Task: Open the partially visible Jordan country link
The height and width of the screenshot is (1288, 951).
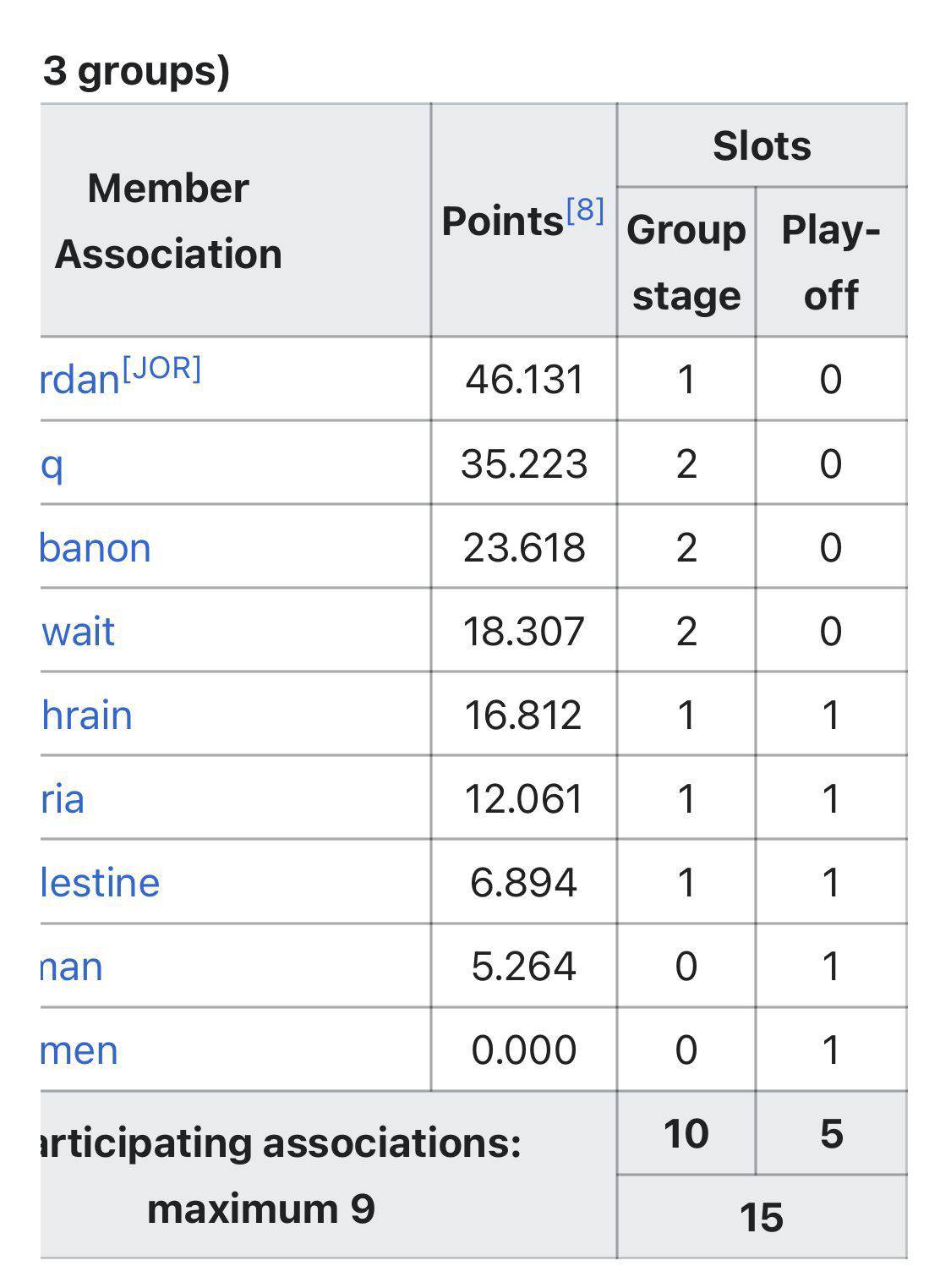Action: pos(79,381)
